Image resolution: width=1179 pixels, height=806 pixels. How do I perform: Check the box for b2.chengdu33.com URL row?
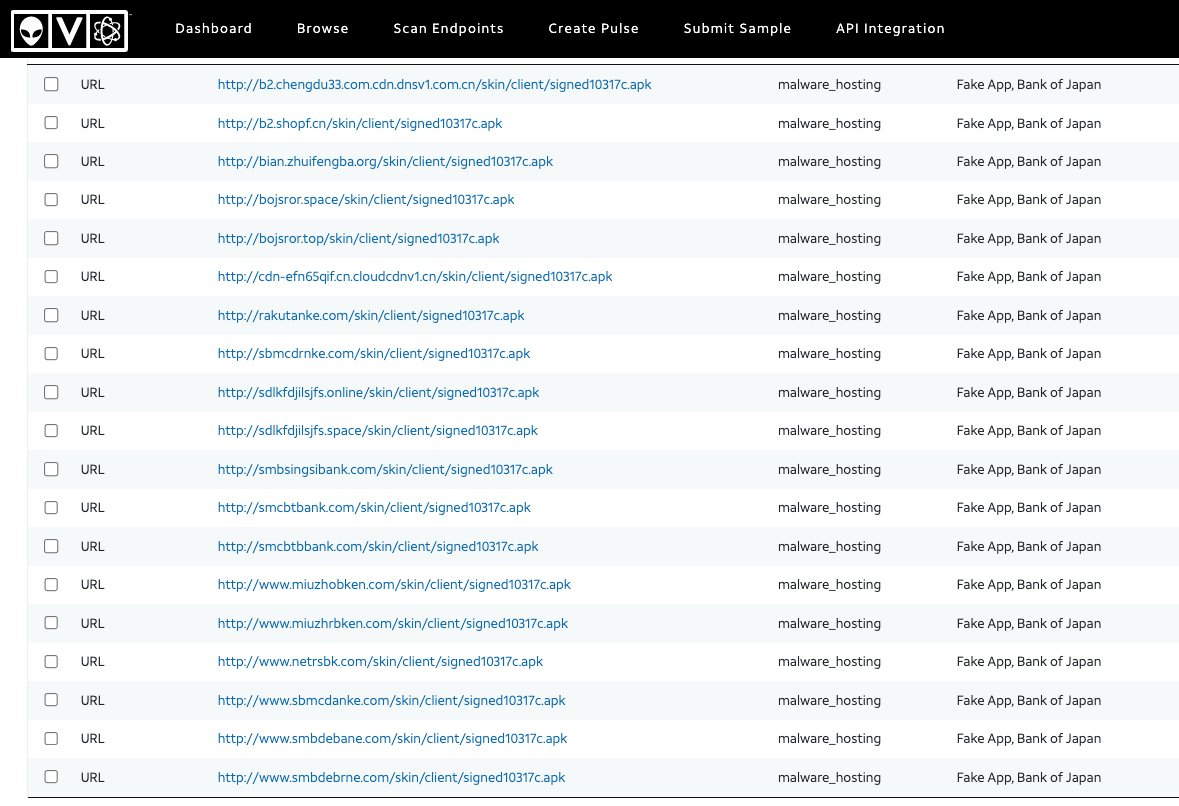click(x=51, y=84)
